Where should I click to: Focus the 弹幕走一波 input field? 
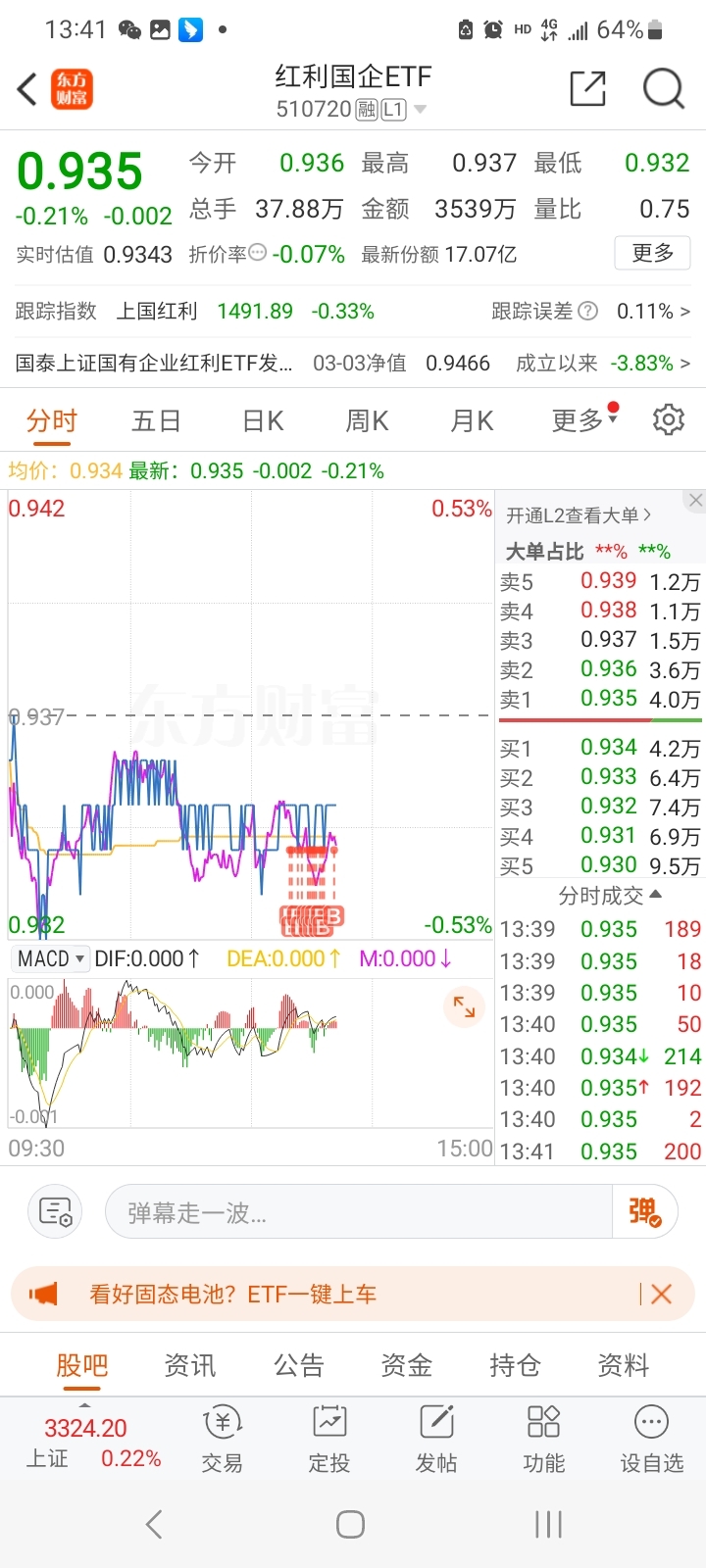pyautogui.click(x=358, y=1212)
